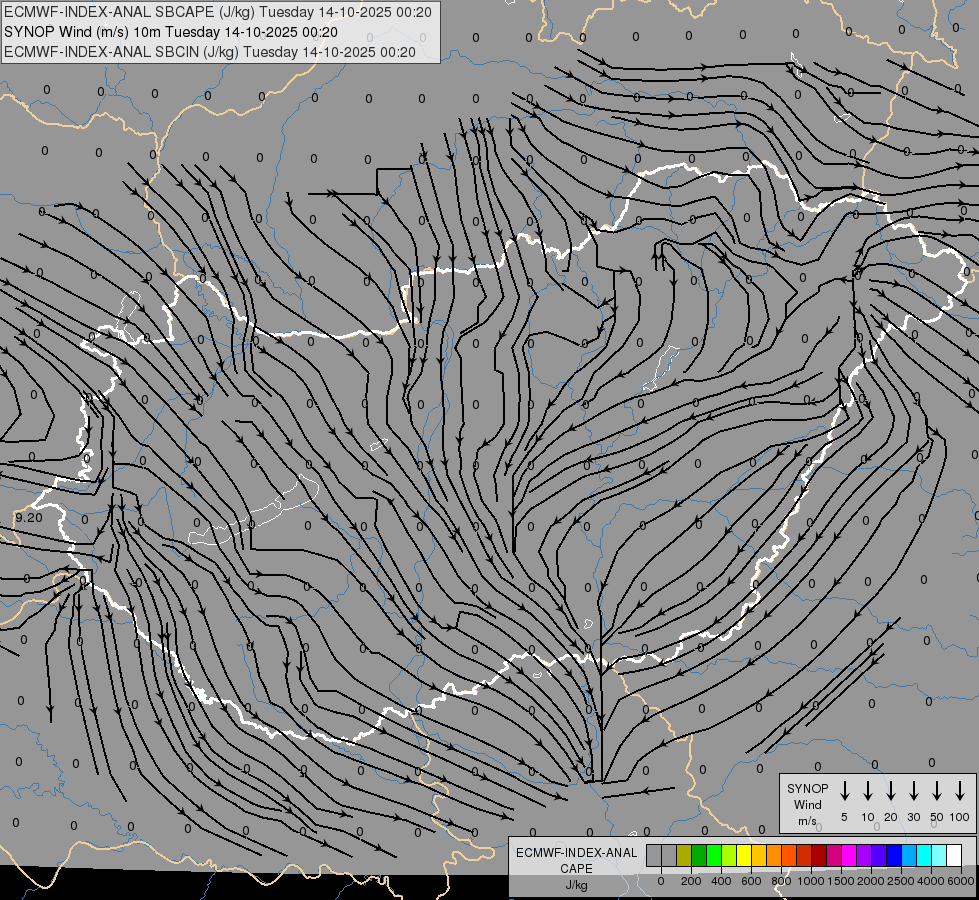This screenshot has width=979, height=900.
Task: Click the 2000 tick label on CAPE scale
Action: pos(870,881)
